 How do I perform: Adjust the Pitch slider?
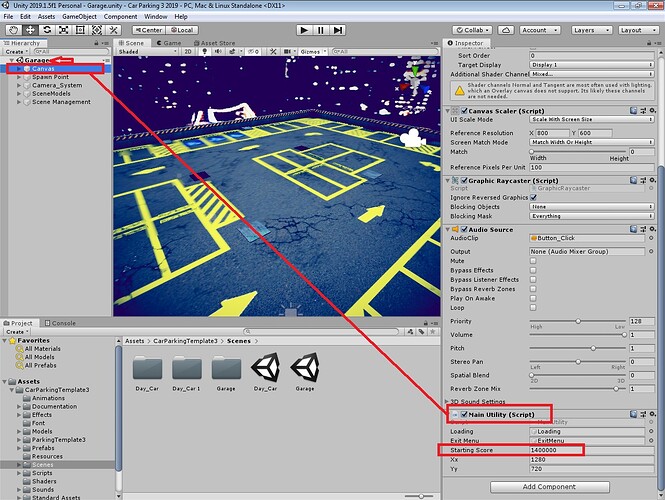pos(578,348)
